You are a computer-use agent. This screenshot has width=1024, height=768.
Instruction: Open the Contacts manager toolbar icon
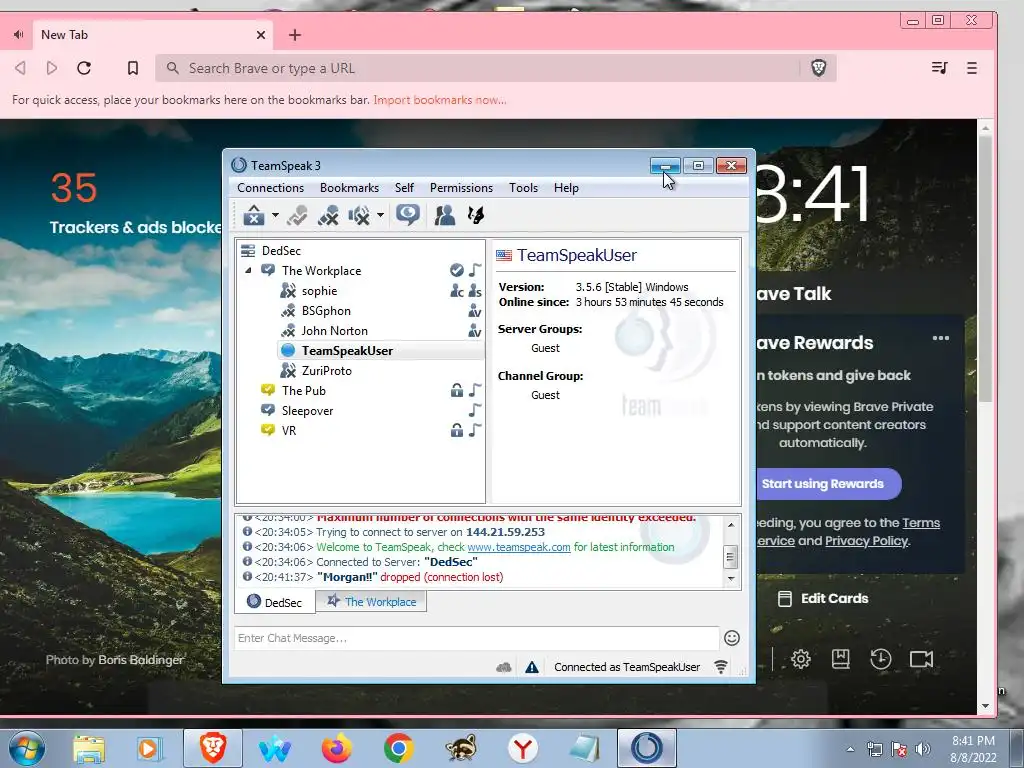445,215
